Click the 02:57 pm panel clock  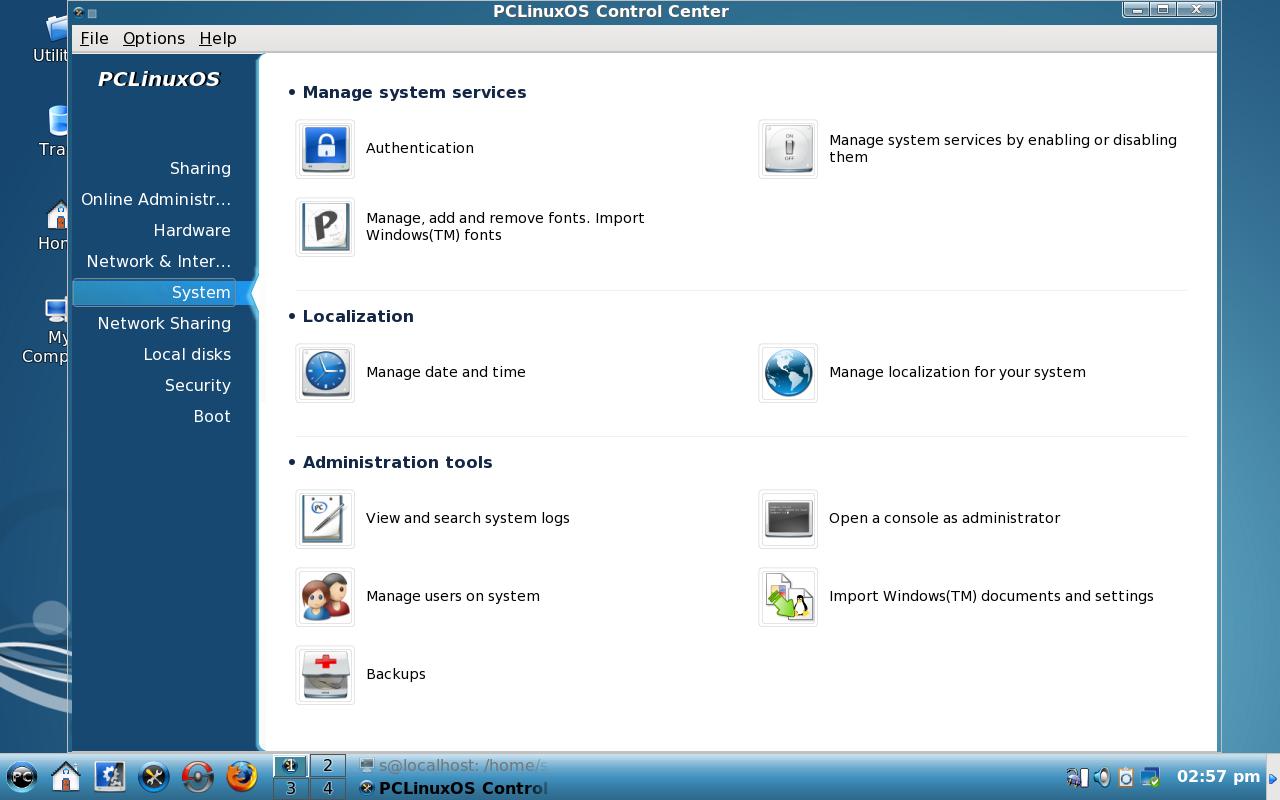(x=1218, y=776)
